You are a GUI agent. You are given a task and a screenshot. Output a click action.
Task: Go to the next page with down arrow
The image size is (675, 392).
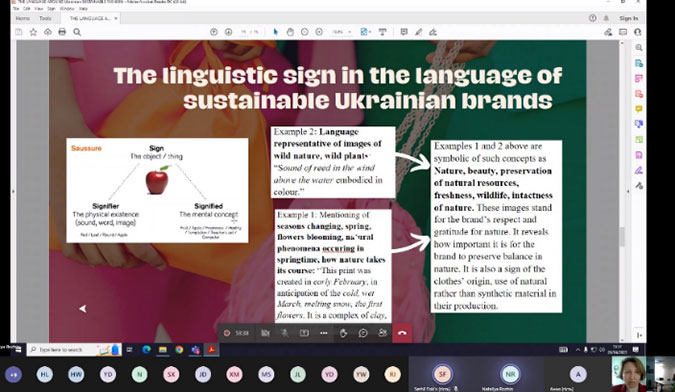[228, 32]
